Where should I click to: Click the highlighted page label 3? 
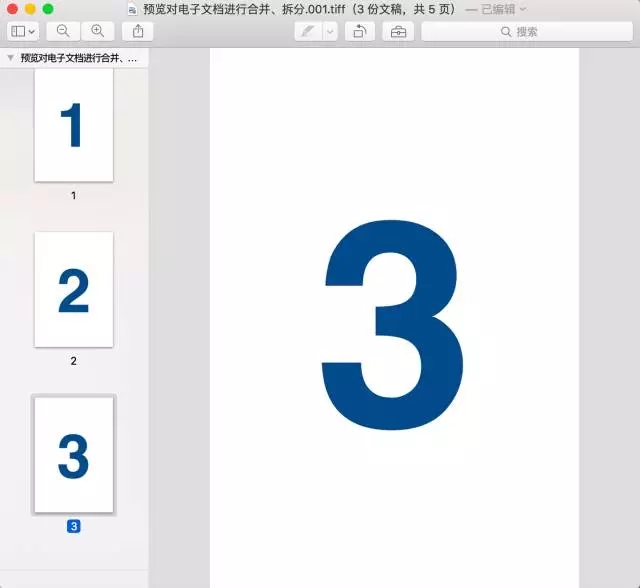point(74,526)
